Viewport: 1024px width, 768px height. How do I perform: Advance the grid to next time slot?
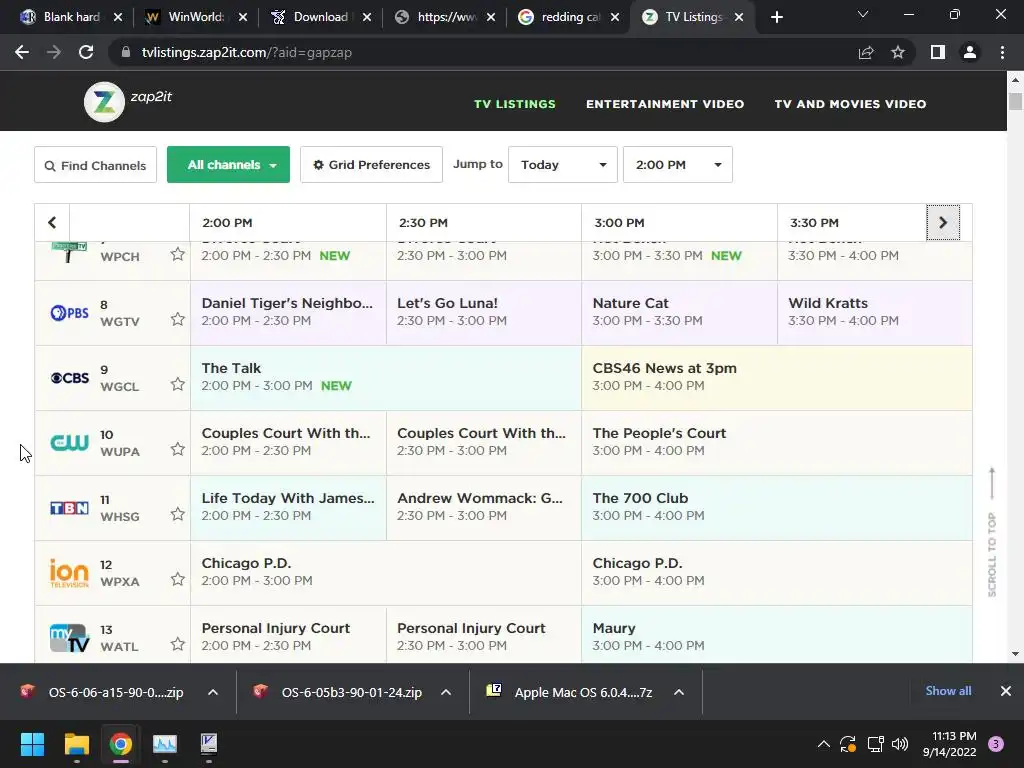(x=943, y=223)
